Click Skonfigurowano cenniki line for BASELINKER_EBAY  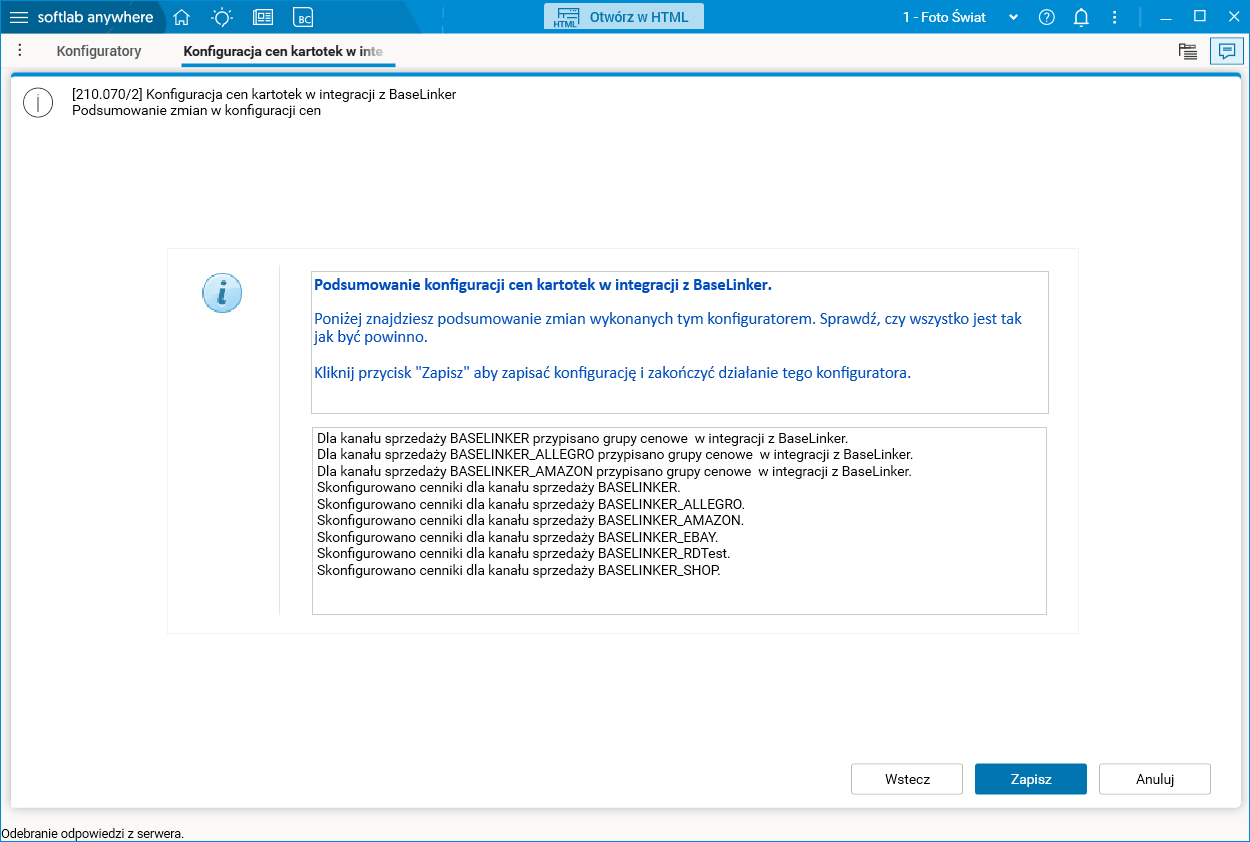pyautogui.click(x=517, y=537)
